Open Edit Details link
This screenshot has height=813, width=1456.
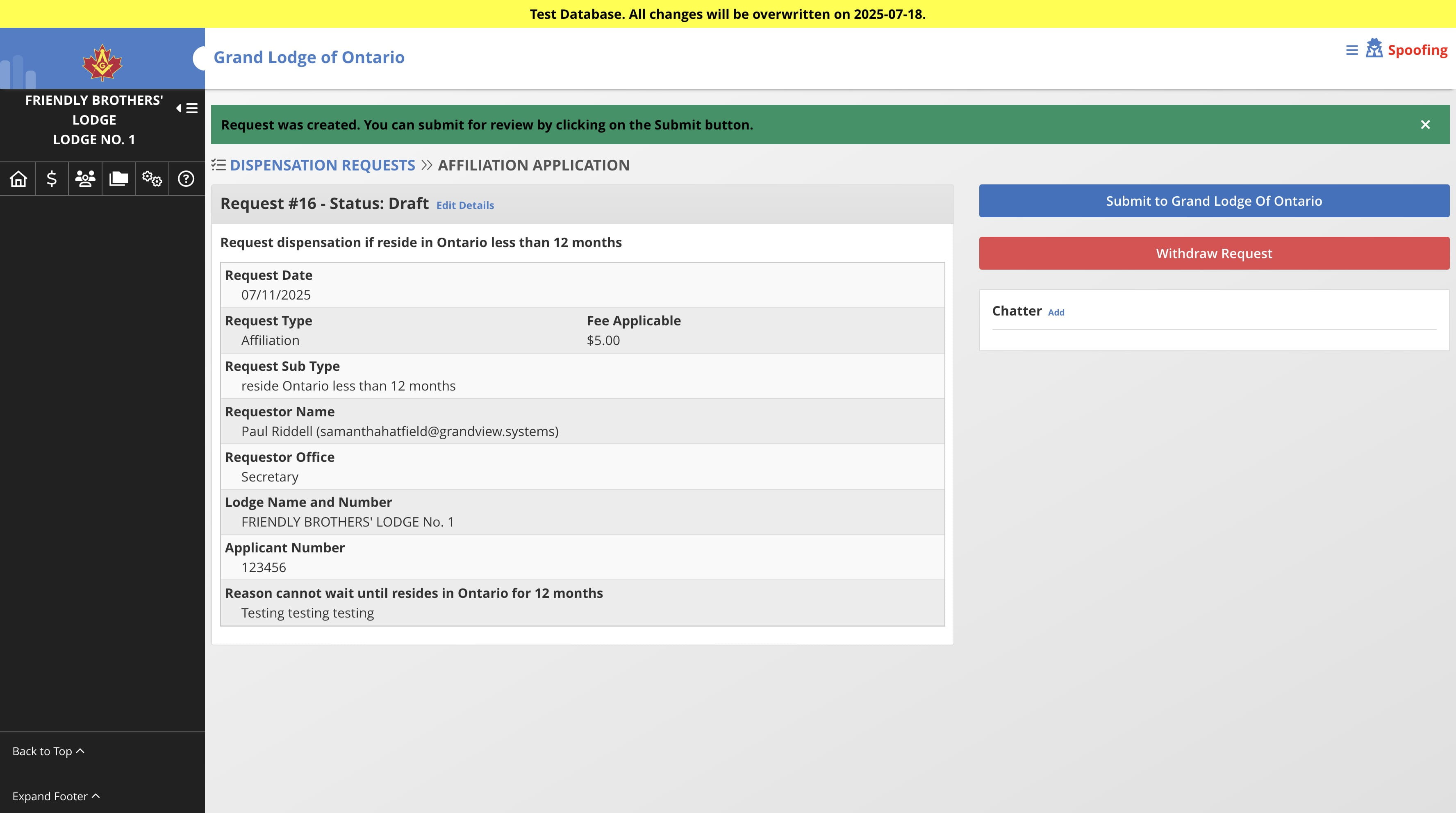click(464, 206)
